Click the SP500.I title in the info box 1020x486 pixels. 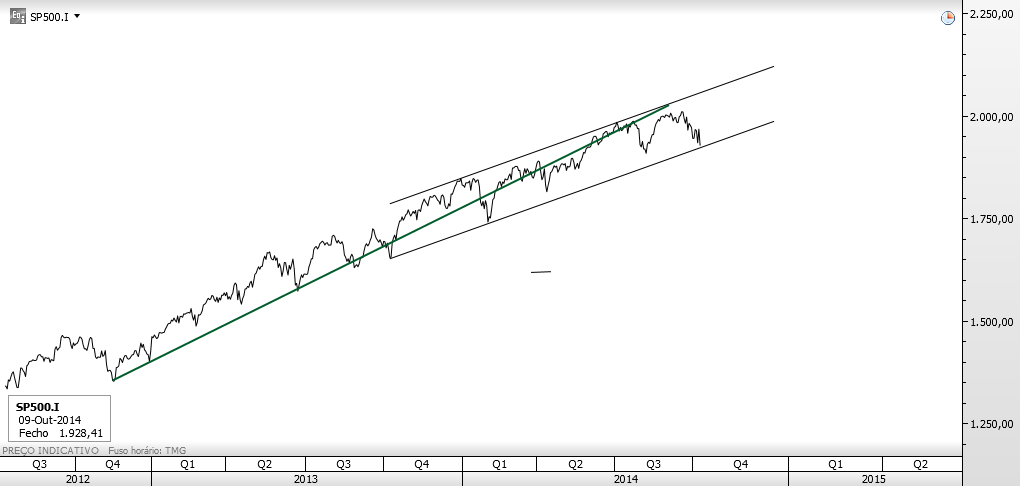tap(38, 407)
